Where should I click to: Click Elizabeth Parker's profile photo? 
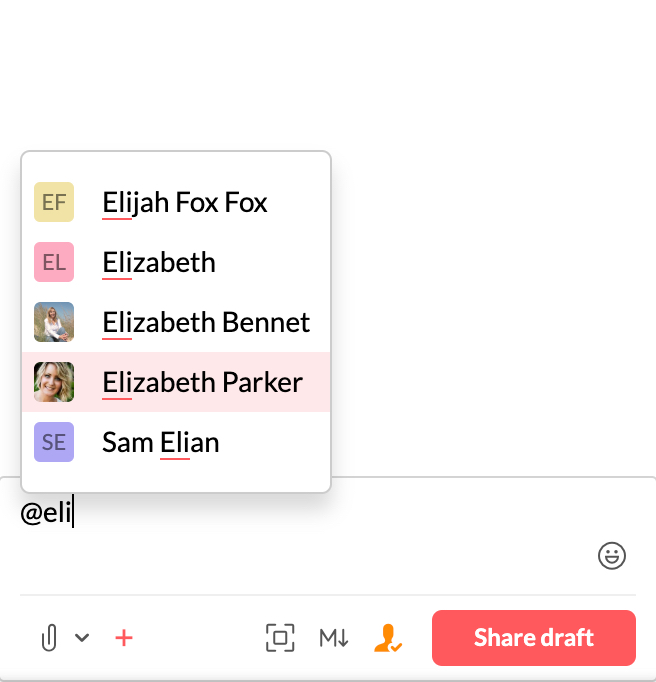point(54,382)
